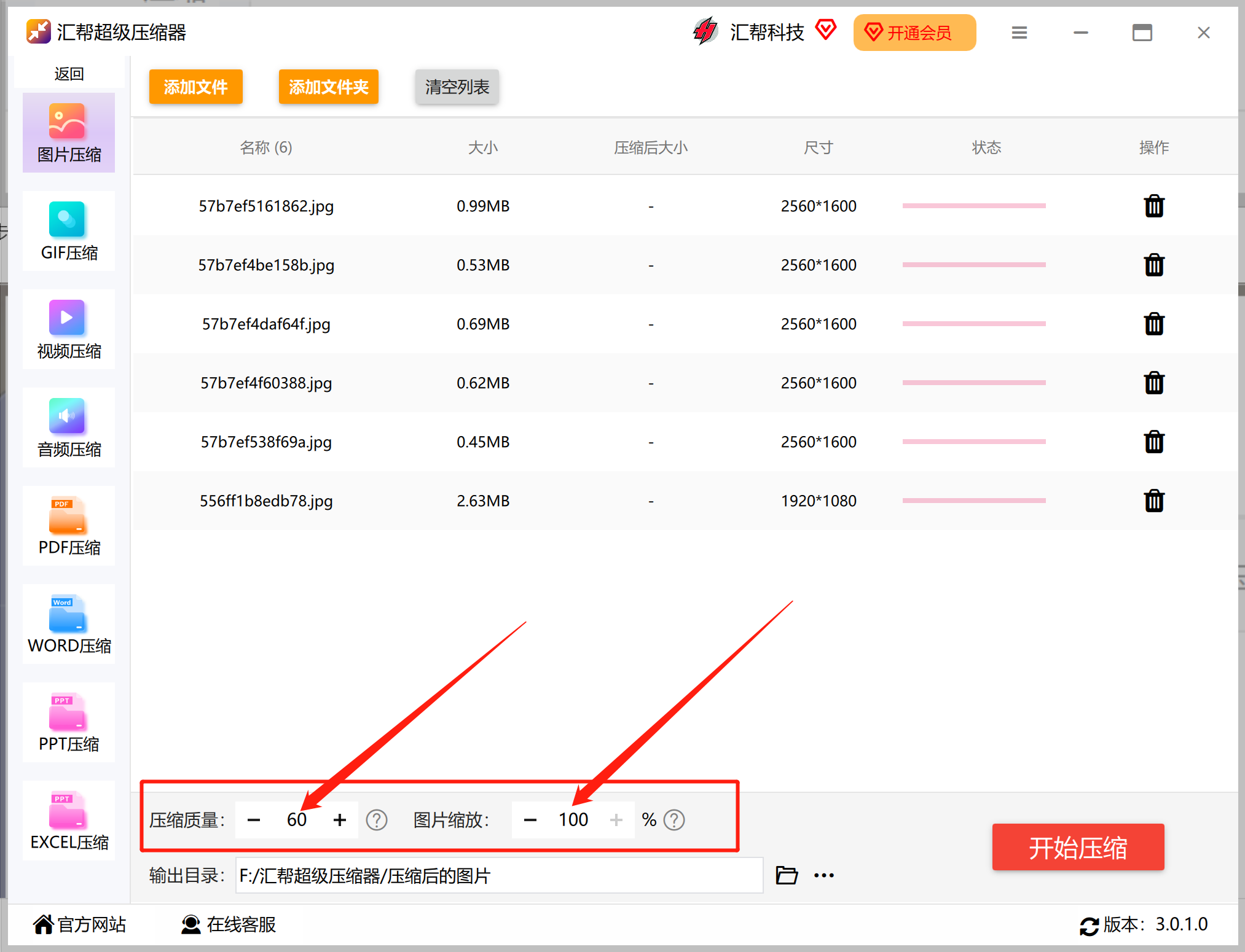Viewport: 1245px width, 952px height.
Task: Click the three-dots browse output directory icon
Action: (824, 876)
